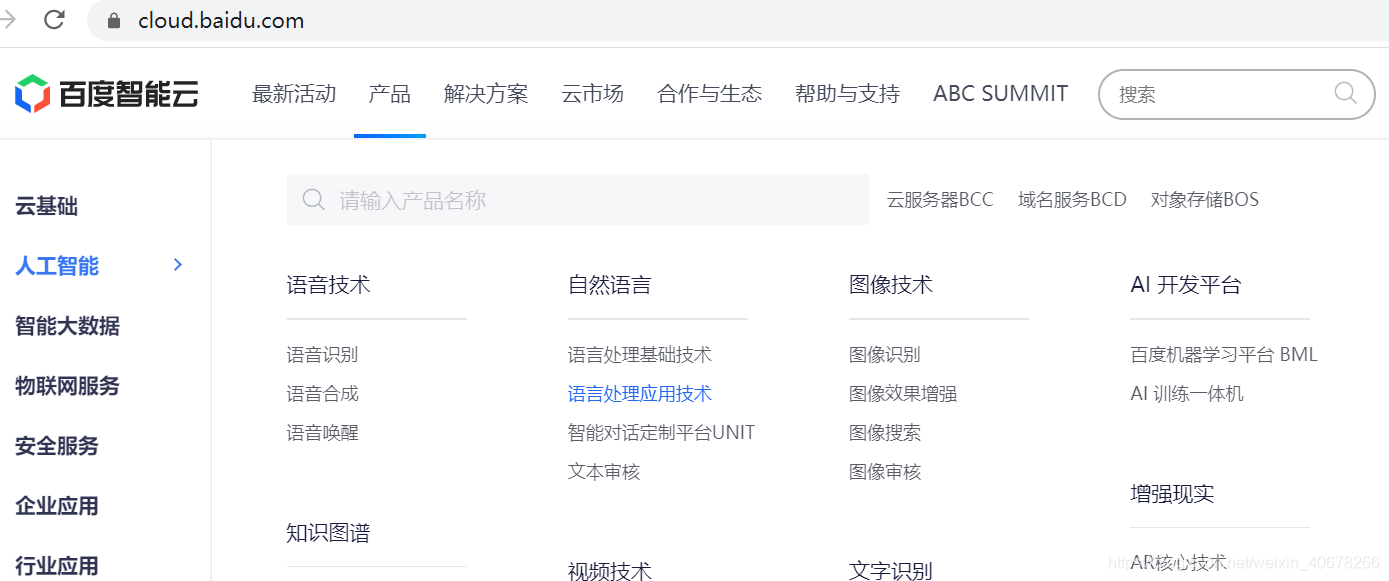Click the browser reload icon
The width and height of the screenshot is (1389, 581).
(x=54, y=20)
